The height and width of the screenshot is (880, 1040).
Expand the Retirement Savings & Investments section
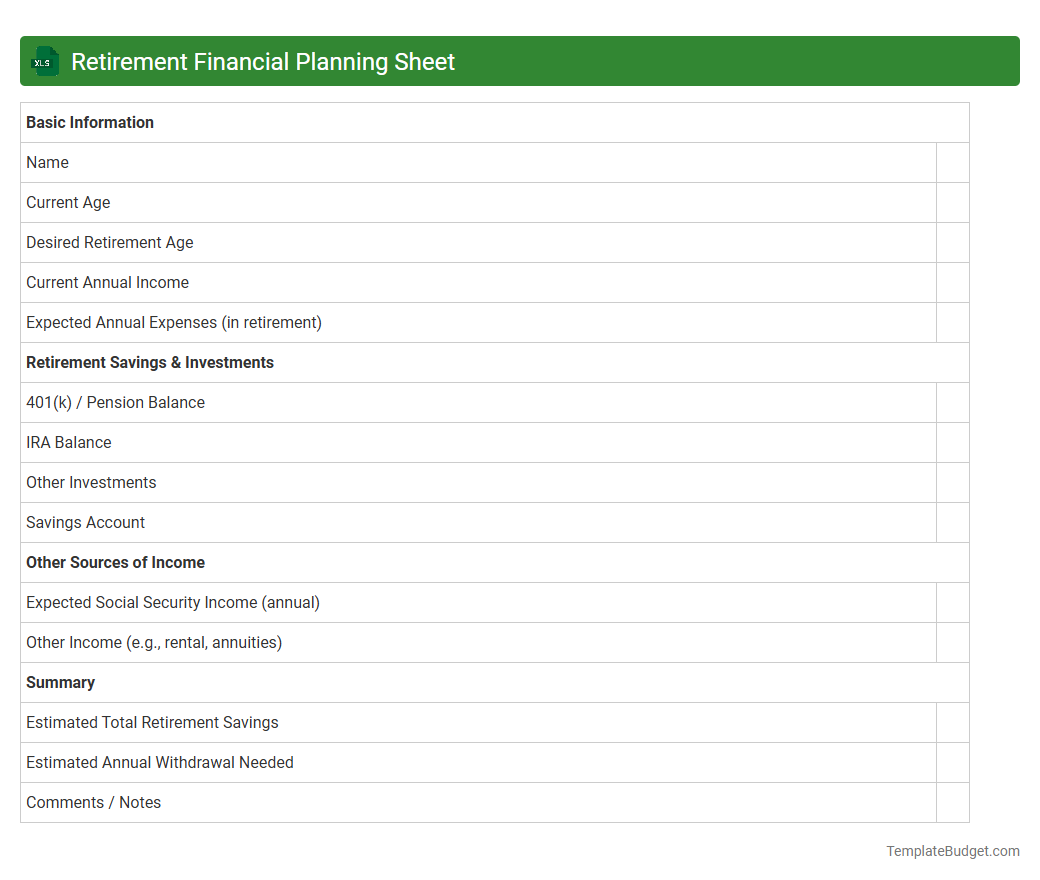tap(150, 362)
